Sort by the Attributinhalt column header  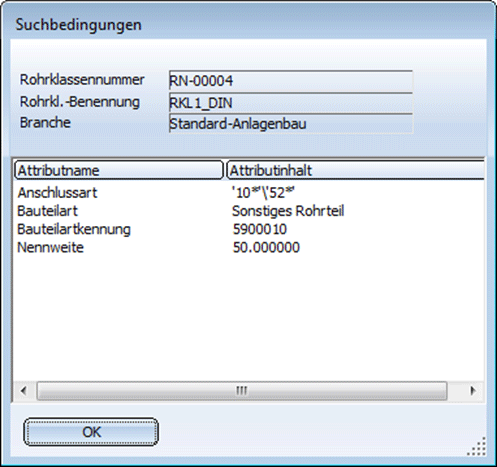[x=355, y=170]
